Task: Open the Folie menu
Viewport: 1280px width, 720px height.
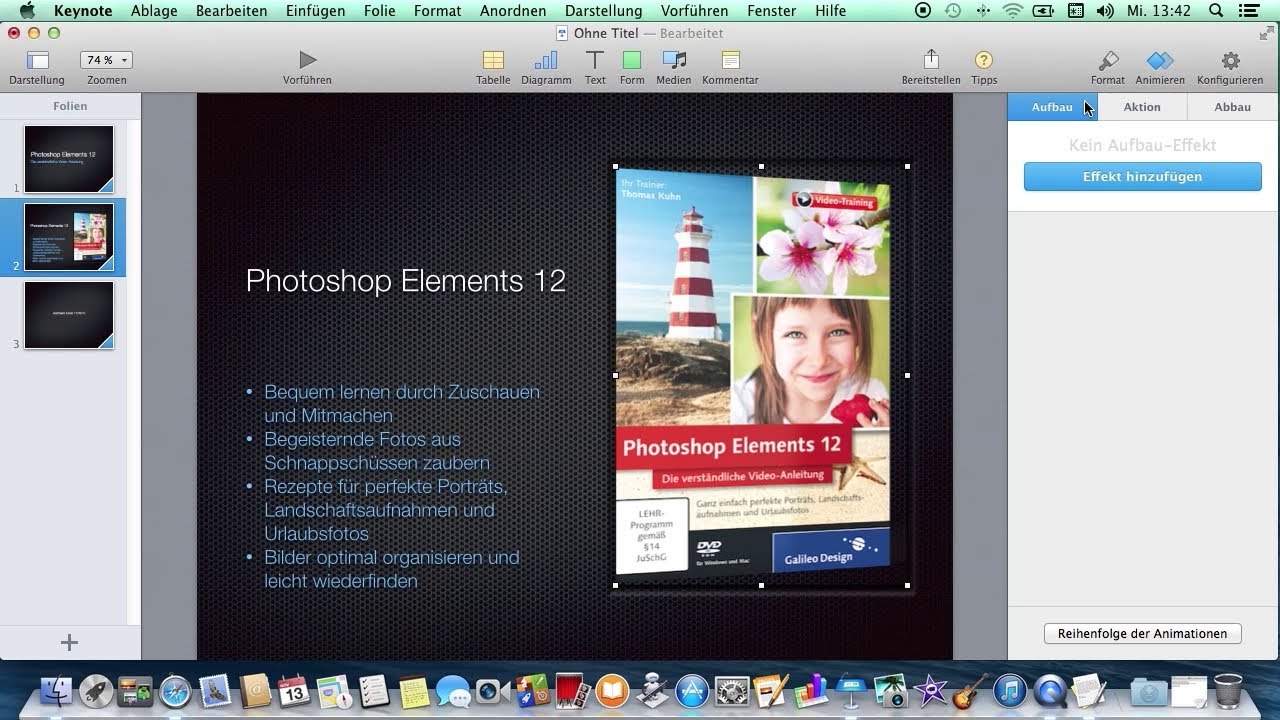Action: (380, 11)
